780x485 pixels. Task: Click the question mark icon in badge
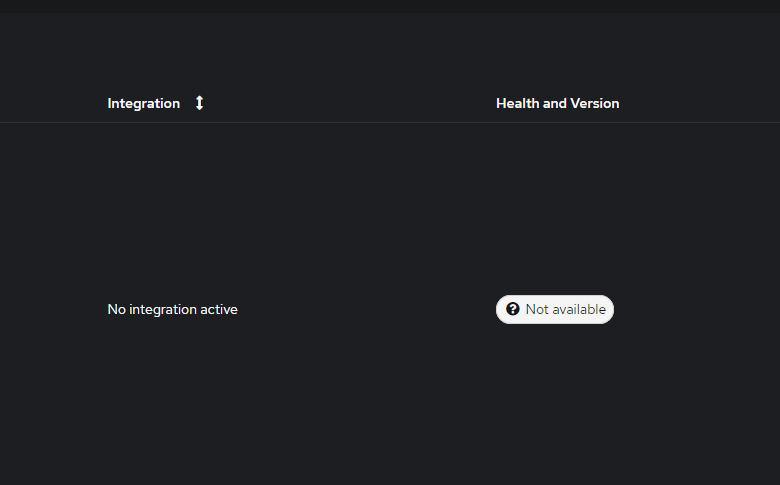[x=512, y=309]
